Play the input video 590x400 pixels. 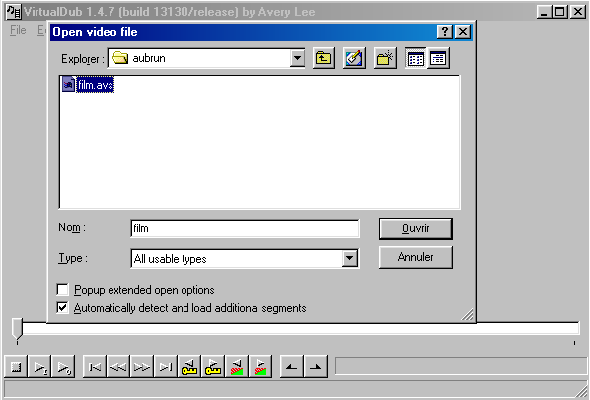coord(40,367)
